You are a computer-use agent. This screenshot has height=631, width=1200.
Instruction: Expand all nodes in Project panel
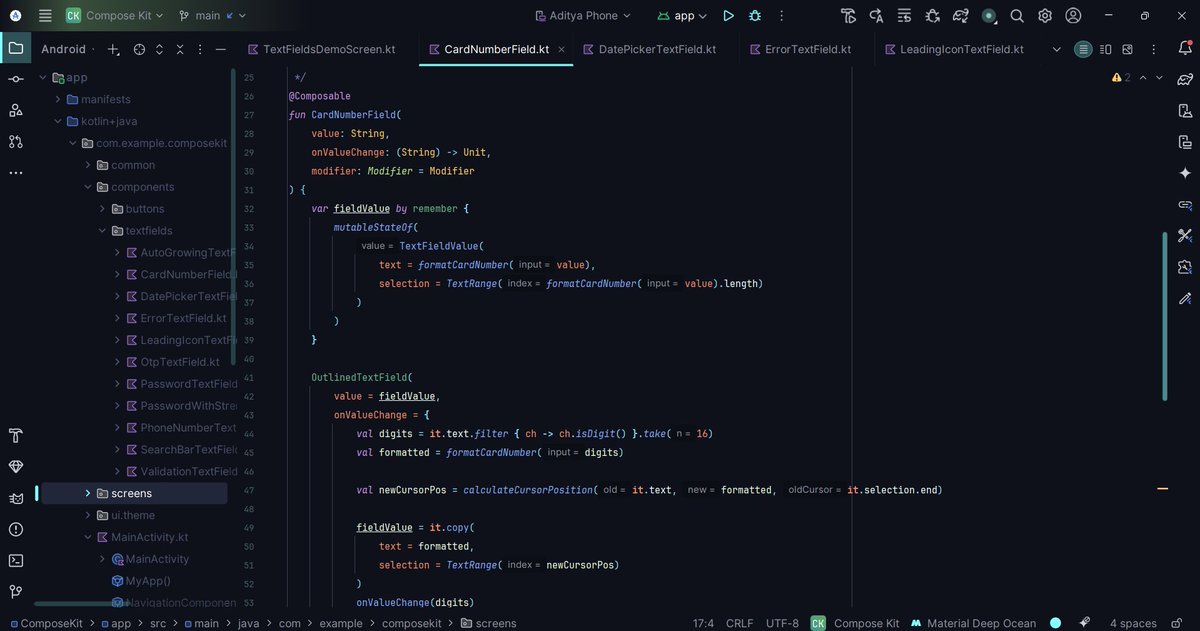tap(160, 49)
